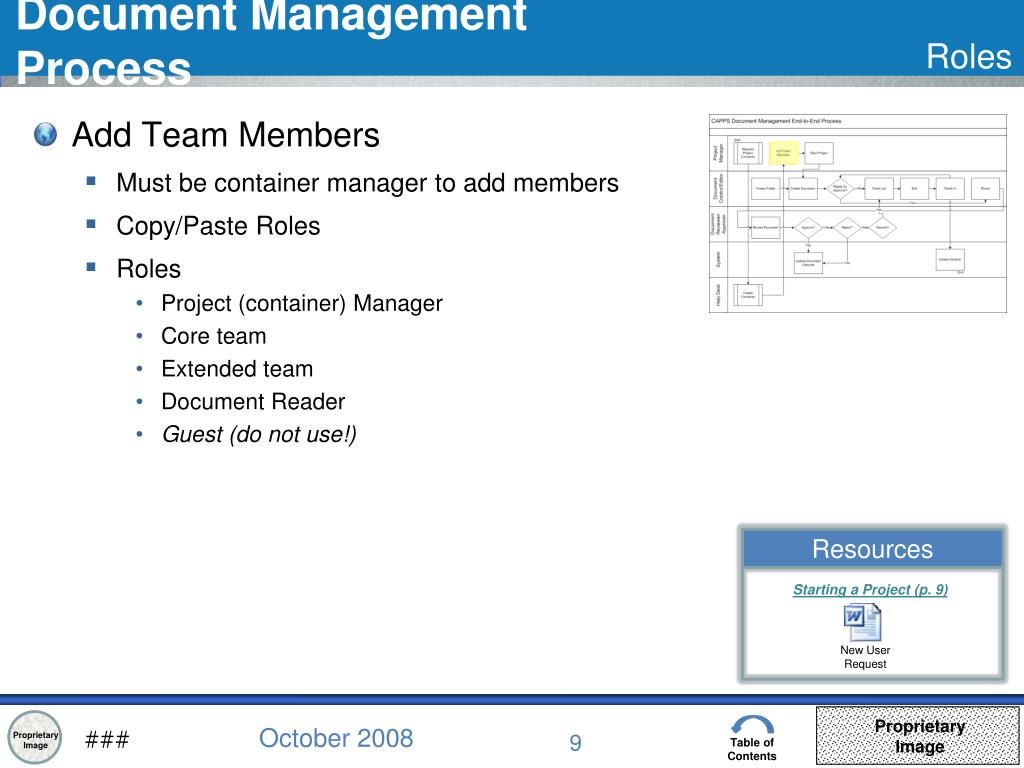Click the Table of Contents return arrow

click(x=752, y=726)
